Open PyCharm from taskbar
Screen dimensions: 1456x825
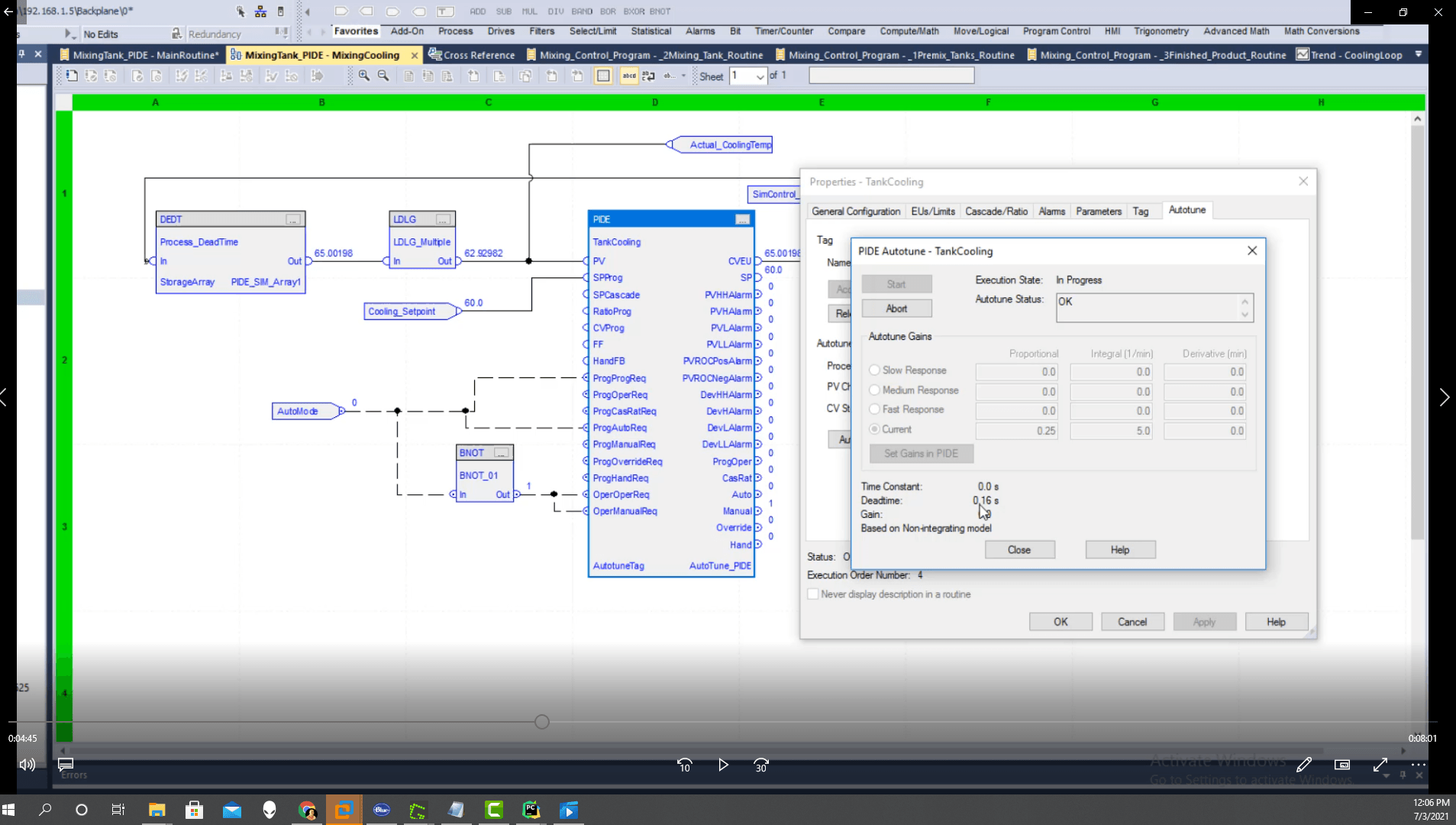click(x=531, y=810)
